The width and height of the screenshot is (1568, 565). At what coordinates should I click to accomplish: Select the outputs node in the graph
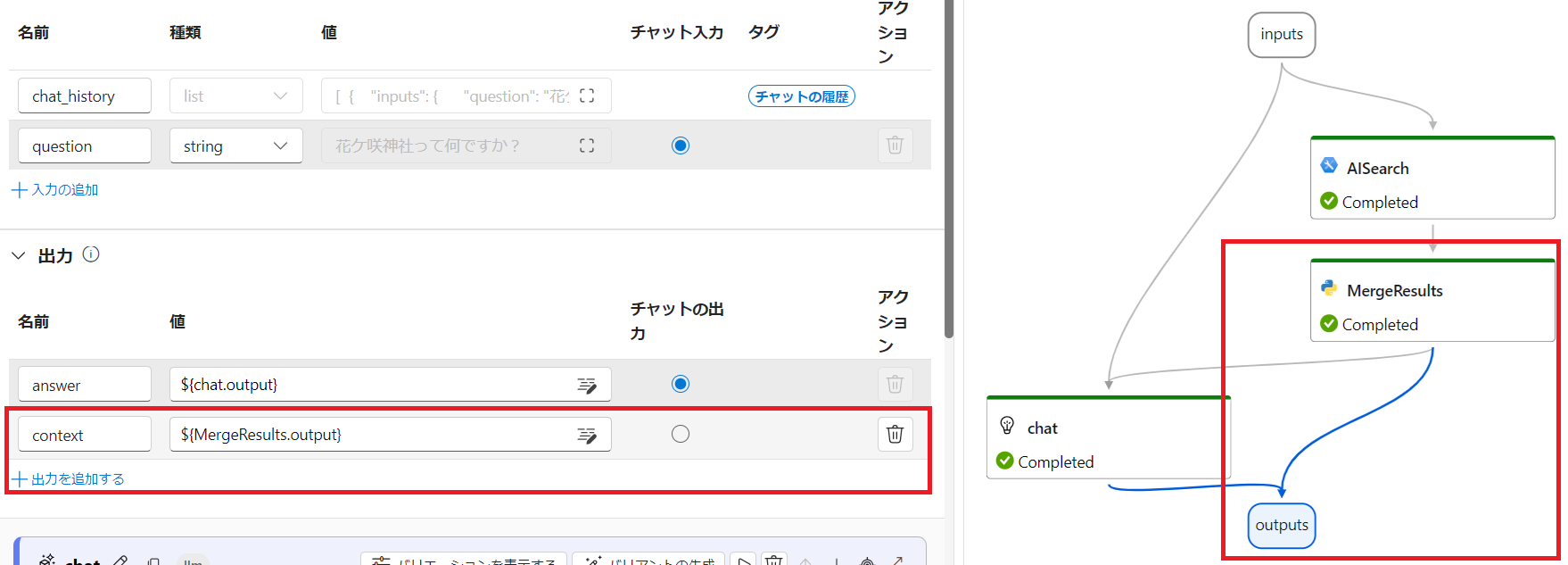(x=1282, y=526)
